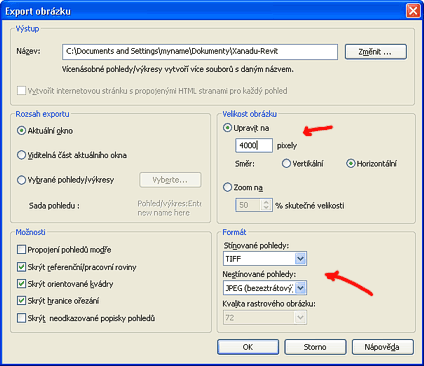
Task: Click the Velikost obrázku group label
Action: coord(249,114)
